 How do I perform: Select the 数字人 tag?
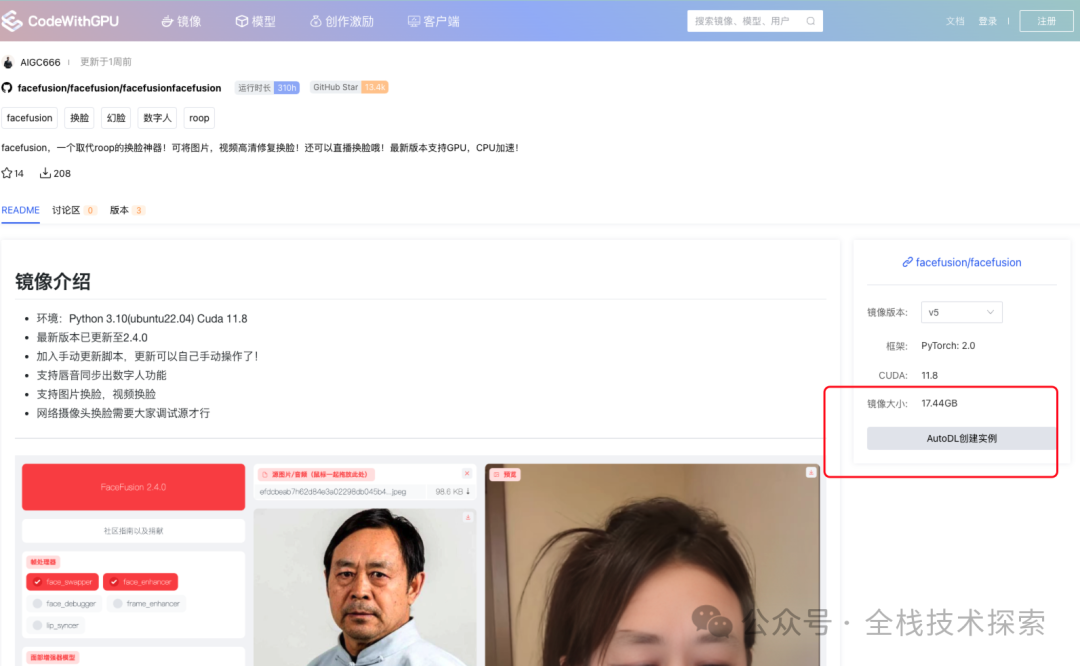157,118
